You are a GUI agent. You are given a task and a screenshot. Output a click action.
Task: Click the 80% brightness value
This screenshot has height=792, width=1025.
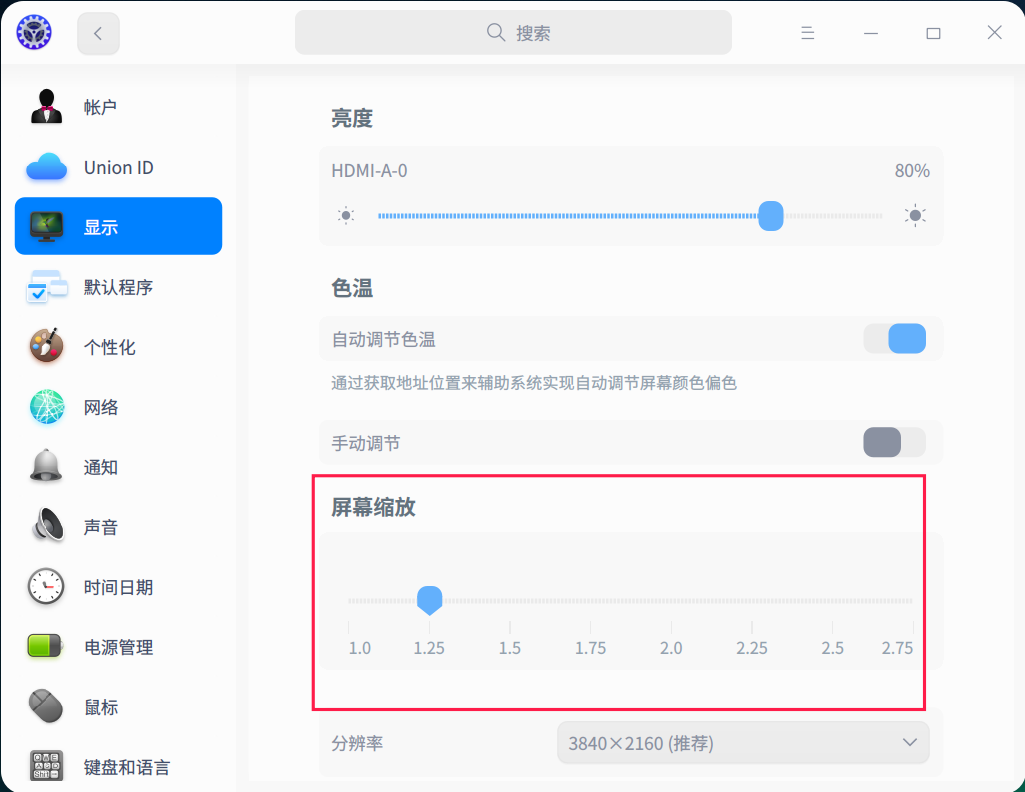pyautogui.click(x=912, y=171)
